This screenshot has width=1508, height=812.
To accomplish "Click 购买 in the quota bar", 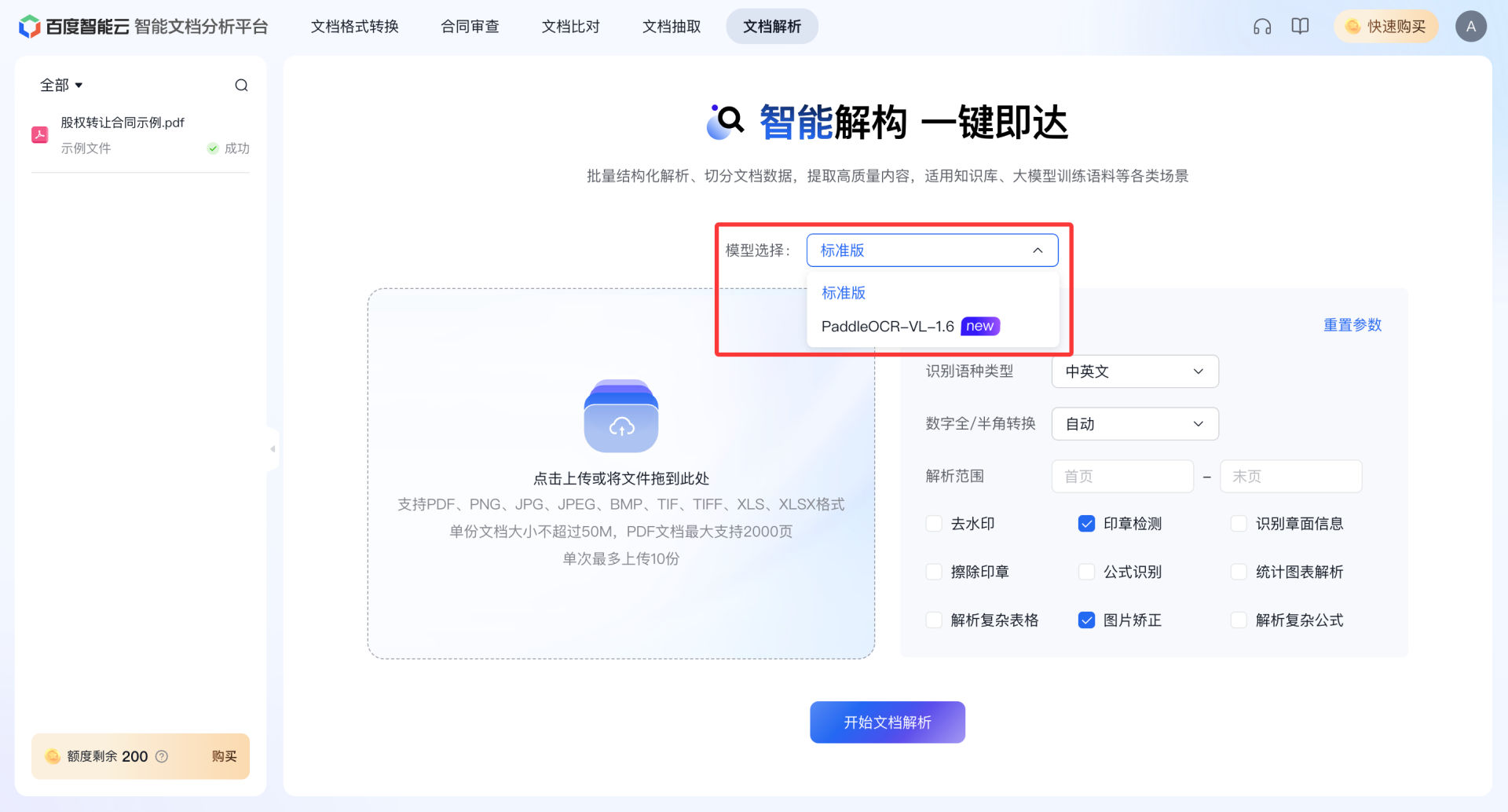I will tap(224, 756).
